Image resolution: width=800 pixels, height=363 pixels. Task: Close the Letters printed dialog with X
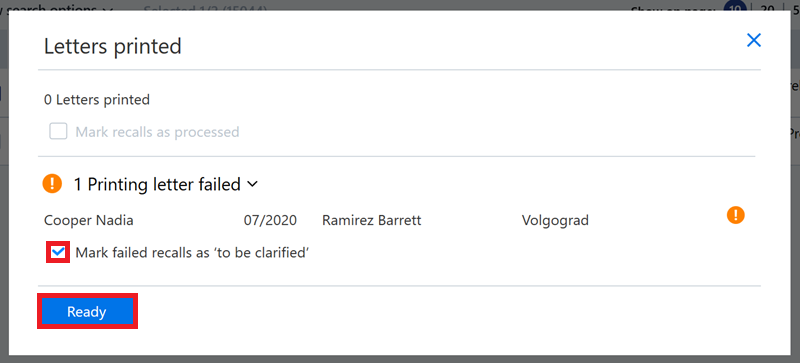tap(754, 40)
